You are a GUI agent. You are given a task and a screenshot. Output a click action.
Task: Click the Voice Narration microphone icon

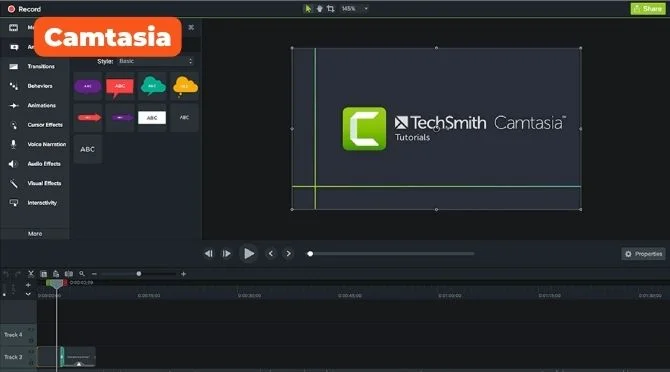coord(14,144)
